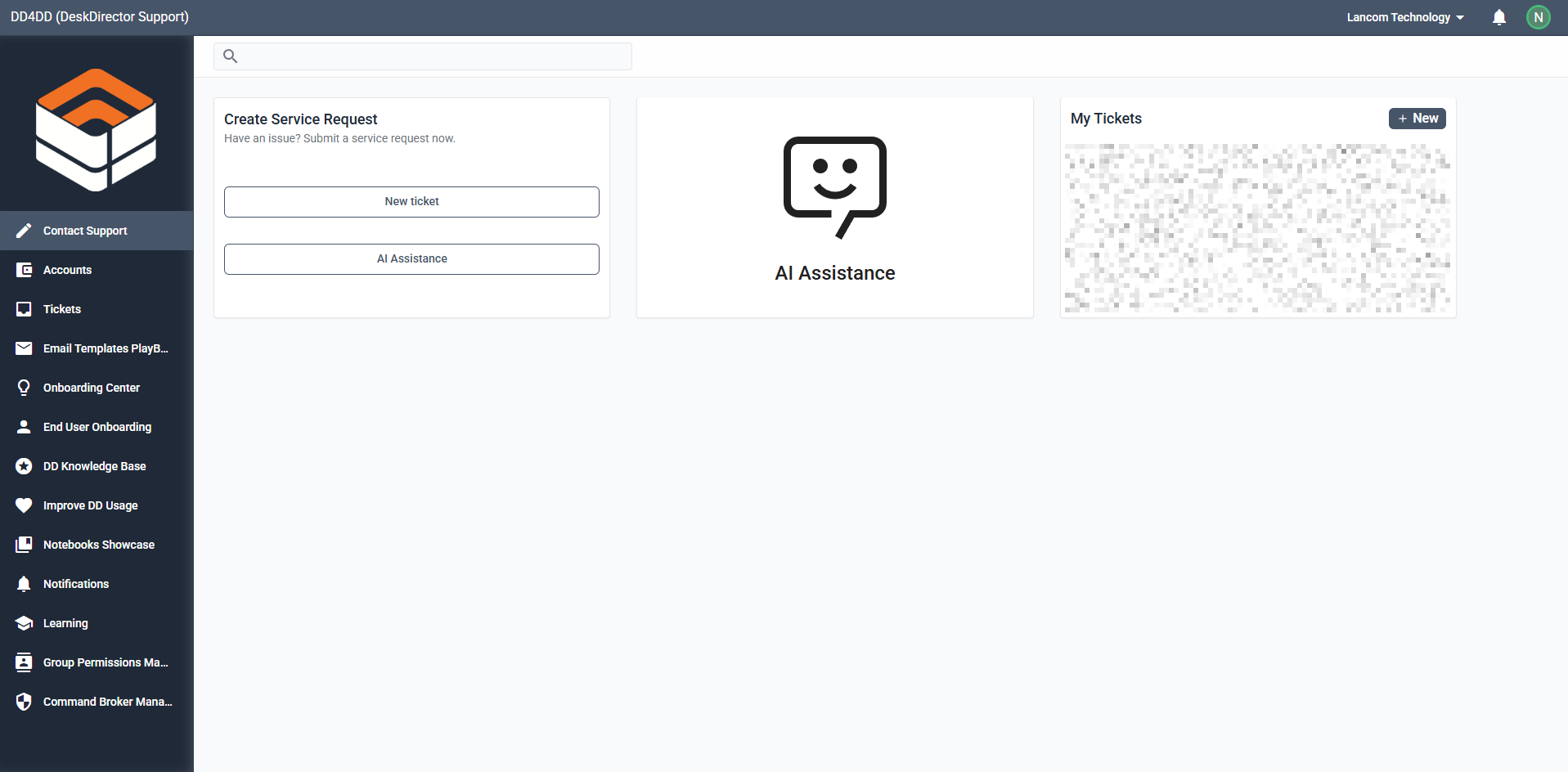Open the user profile avatar N
Screen dimensions: 1568x772
[x=1539, y=17]
